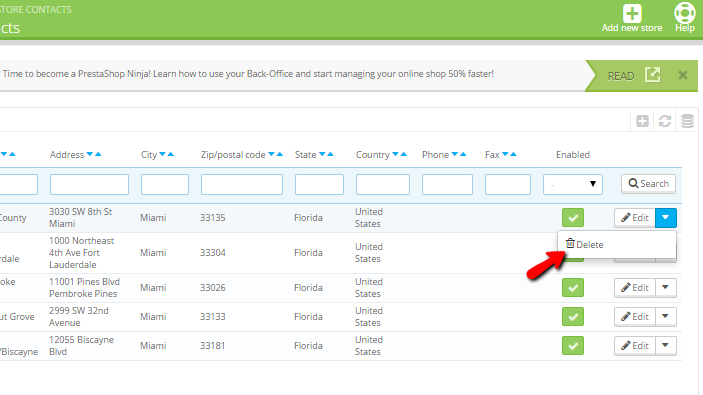Toggle enabled status for 11001 Pines Blvd store

click(573, 288)
